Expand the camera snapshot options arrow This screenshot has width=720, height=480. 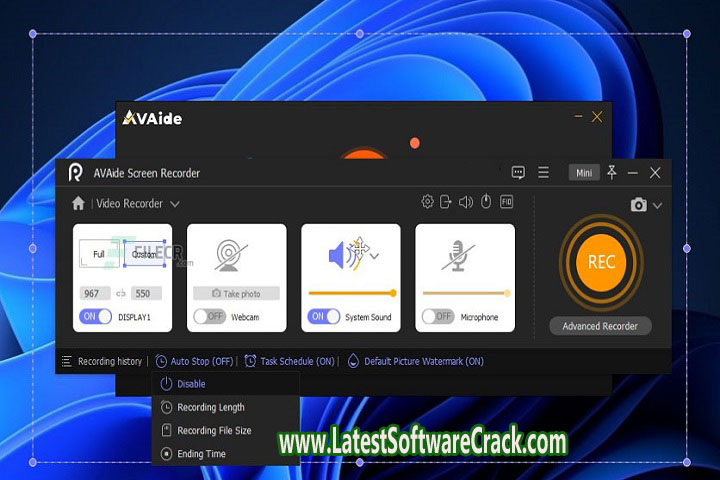click(x=657, y=206)
